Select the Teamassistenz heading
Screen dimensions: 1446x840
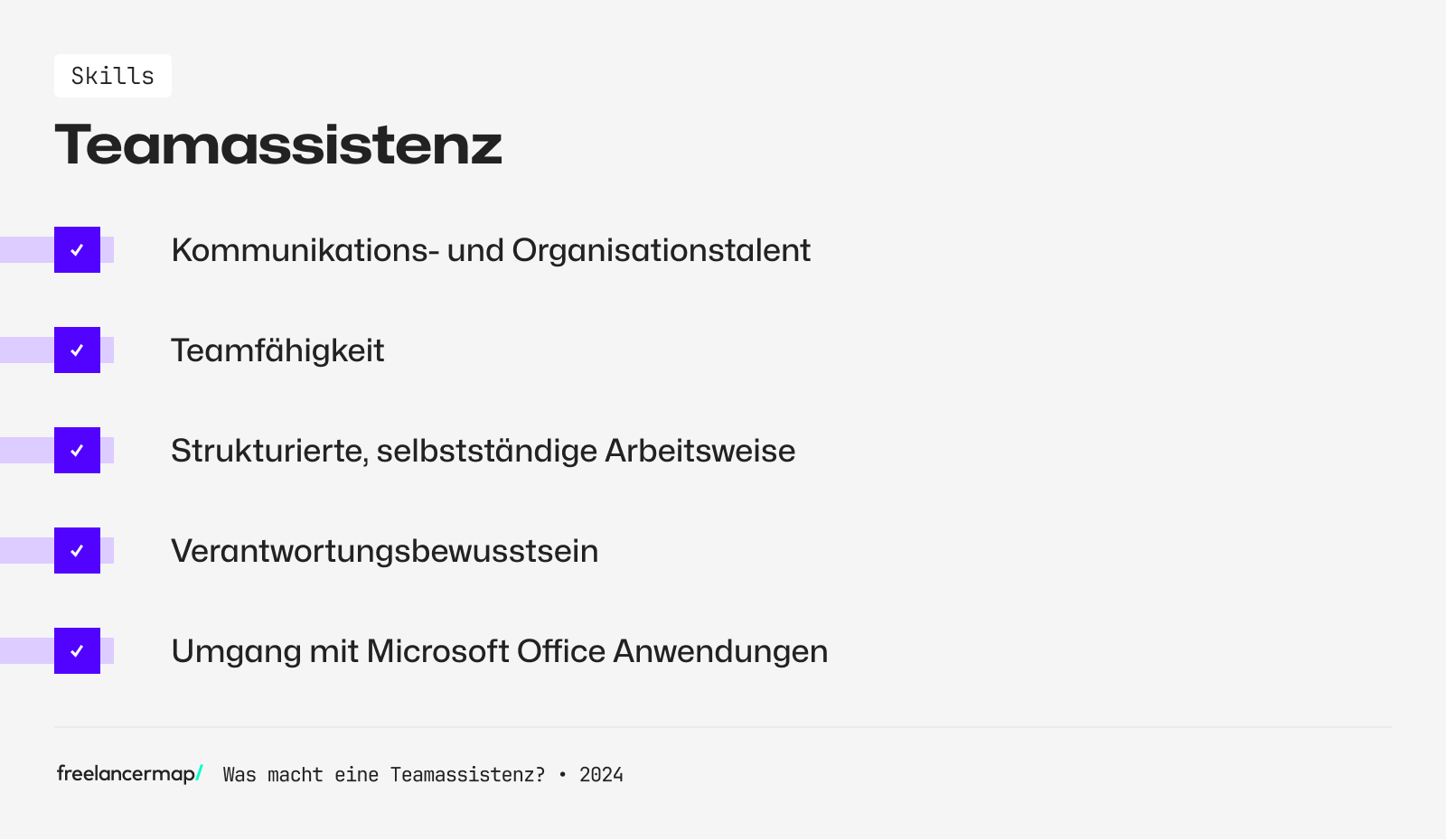coord(278,145)
